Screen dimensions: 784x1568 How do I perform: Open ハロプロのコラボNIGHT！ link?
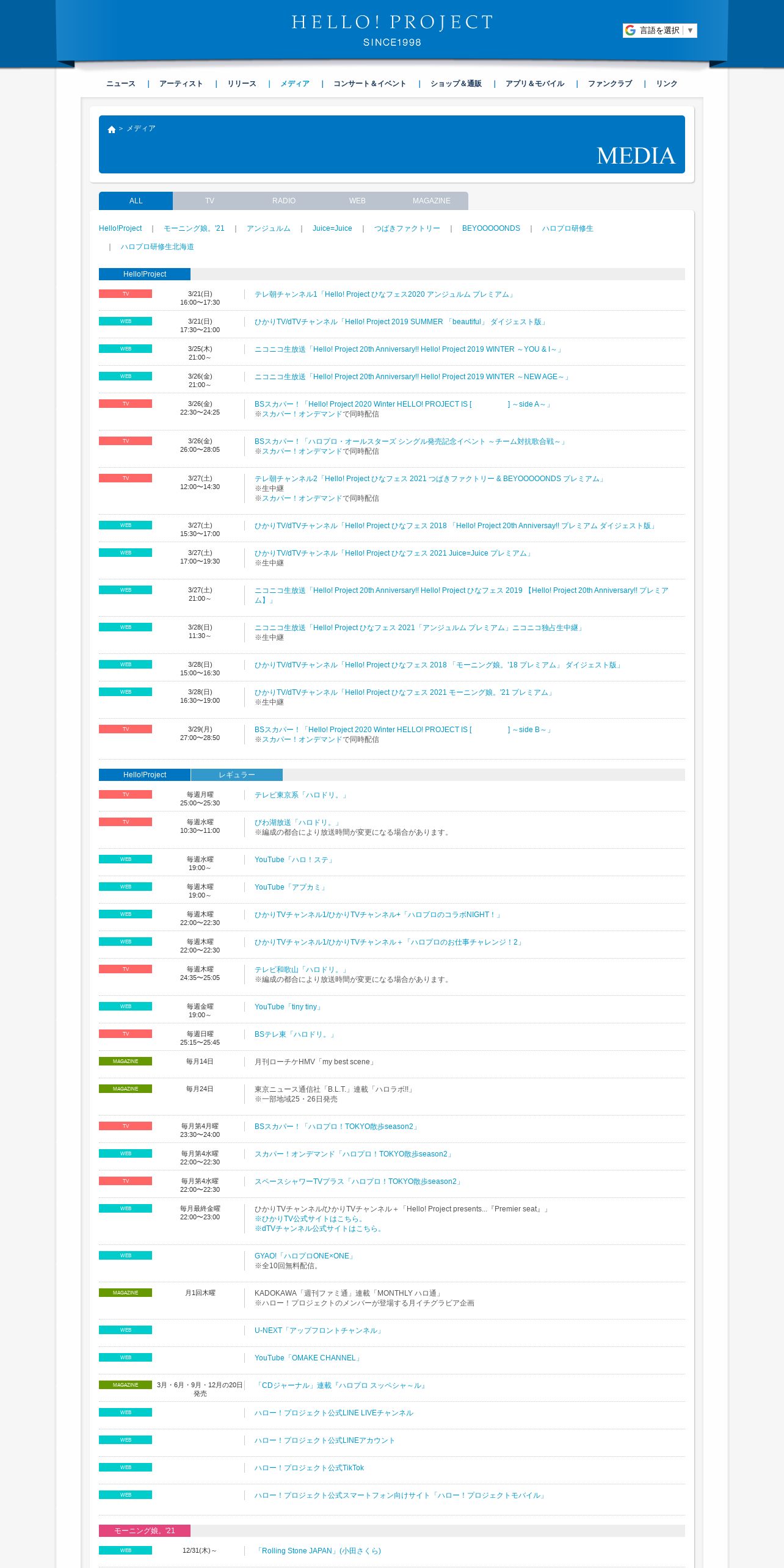tap(379, 915)
